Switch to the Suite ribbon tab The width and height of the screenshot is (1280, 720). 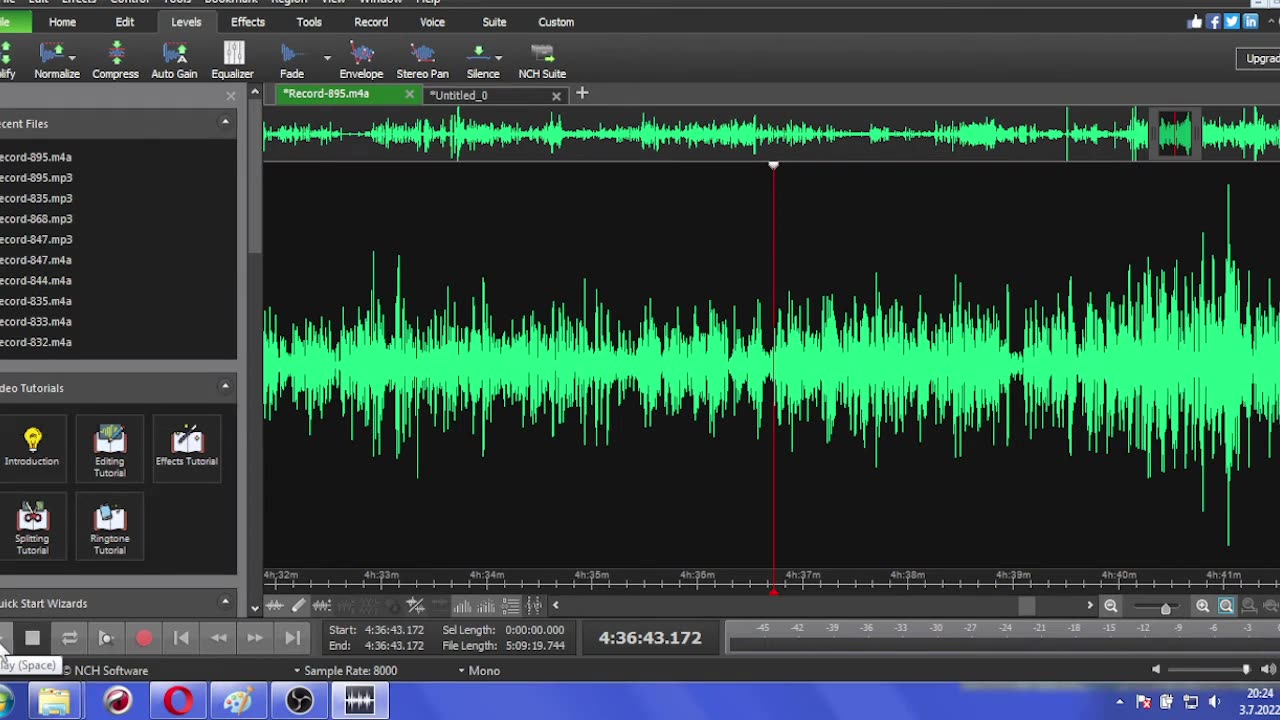click(494, 22)
